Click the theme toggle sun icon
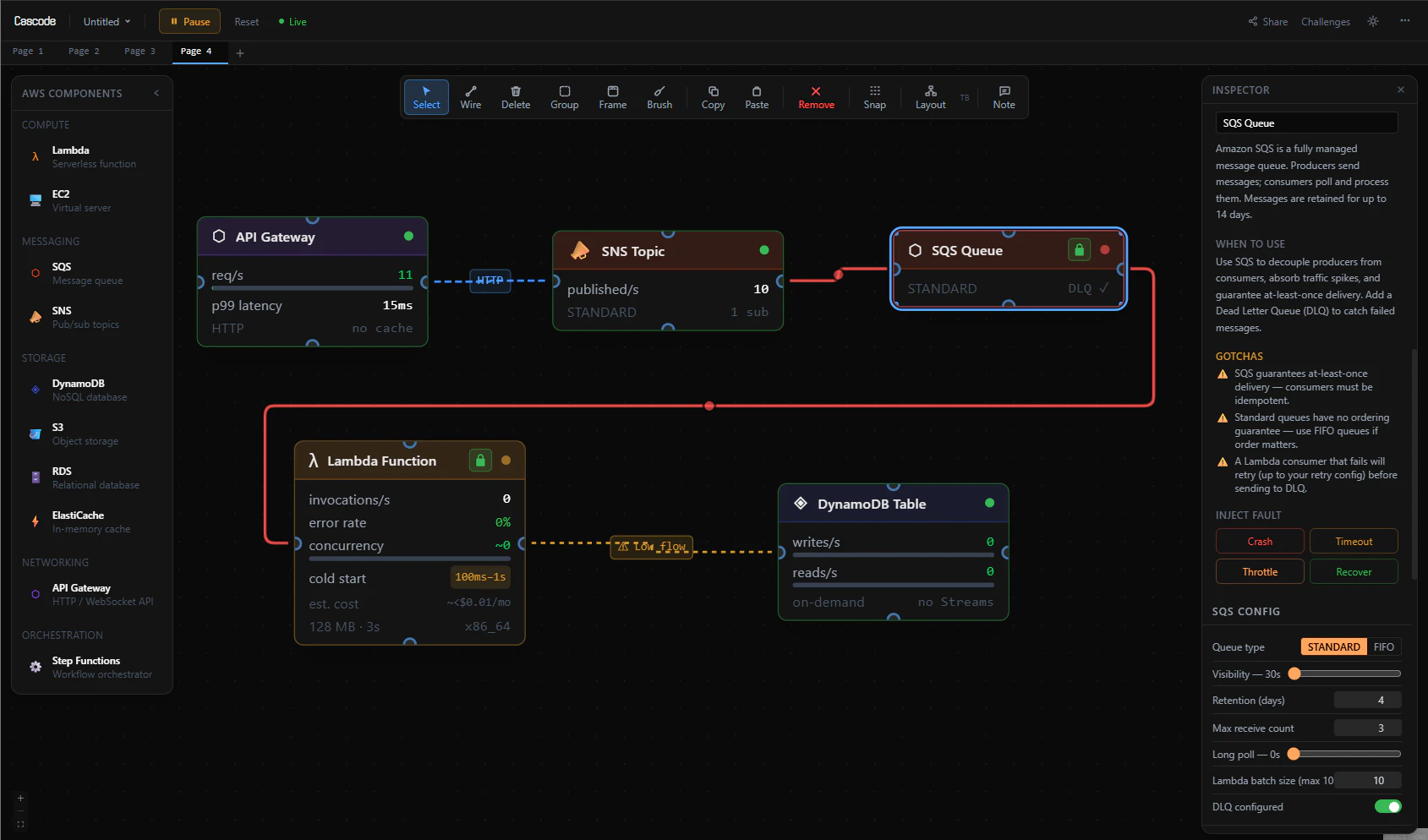Image resolution: width=1428 pixels, height=840 pixels. [x=1372, y=21]
